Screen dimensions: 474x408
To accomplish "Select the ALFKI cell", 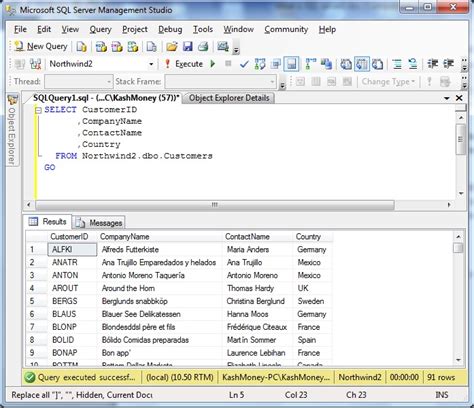I will click(x=72, y=249).
